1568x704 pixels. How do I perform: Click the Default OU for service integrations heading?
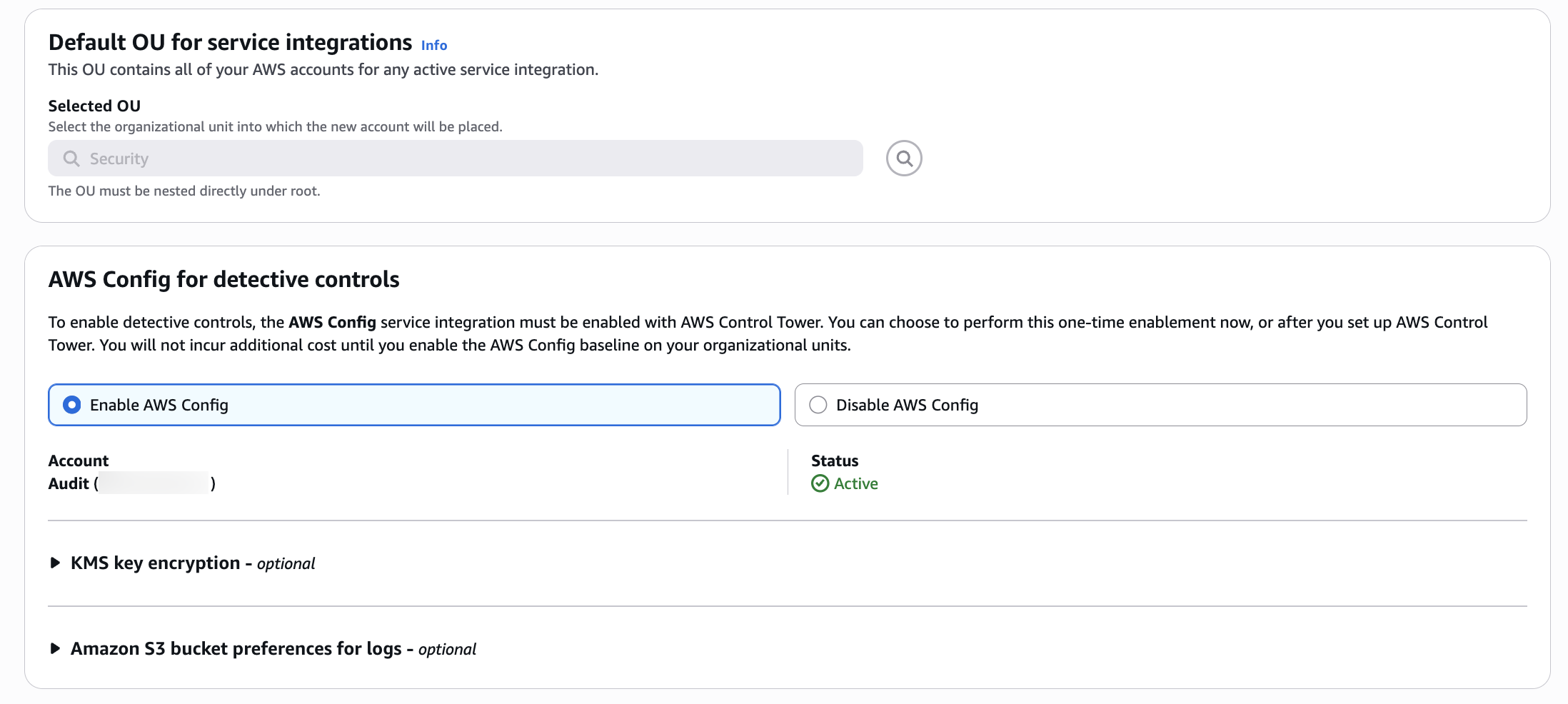click(x=228, y=41)
